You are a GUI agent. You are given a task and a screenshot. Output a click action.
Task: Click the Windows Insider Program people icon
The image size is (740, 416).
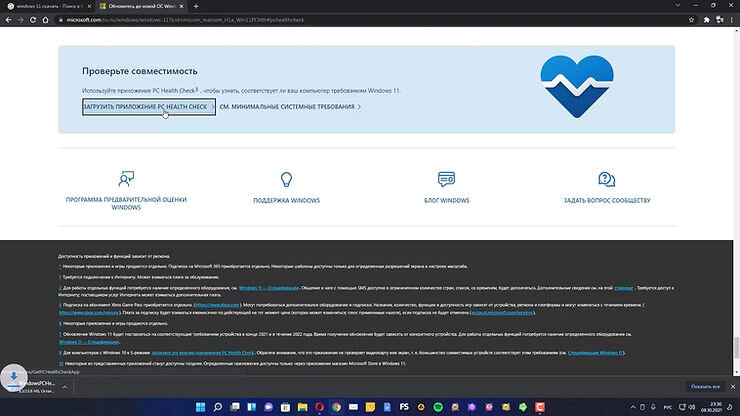(126, 179)
